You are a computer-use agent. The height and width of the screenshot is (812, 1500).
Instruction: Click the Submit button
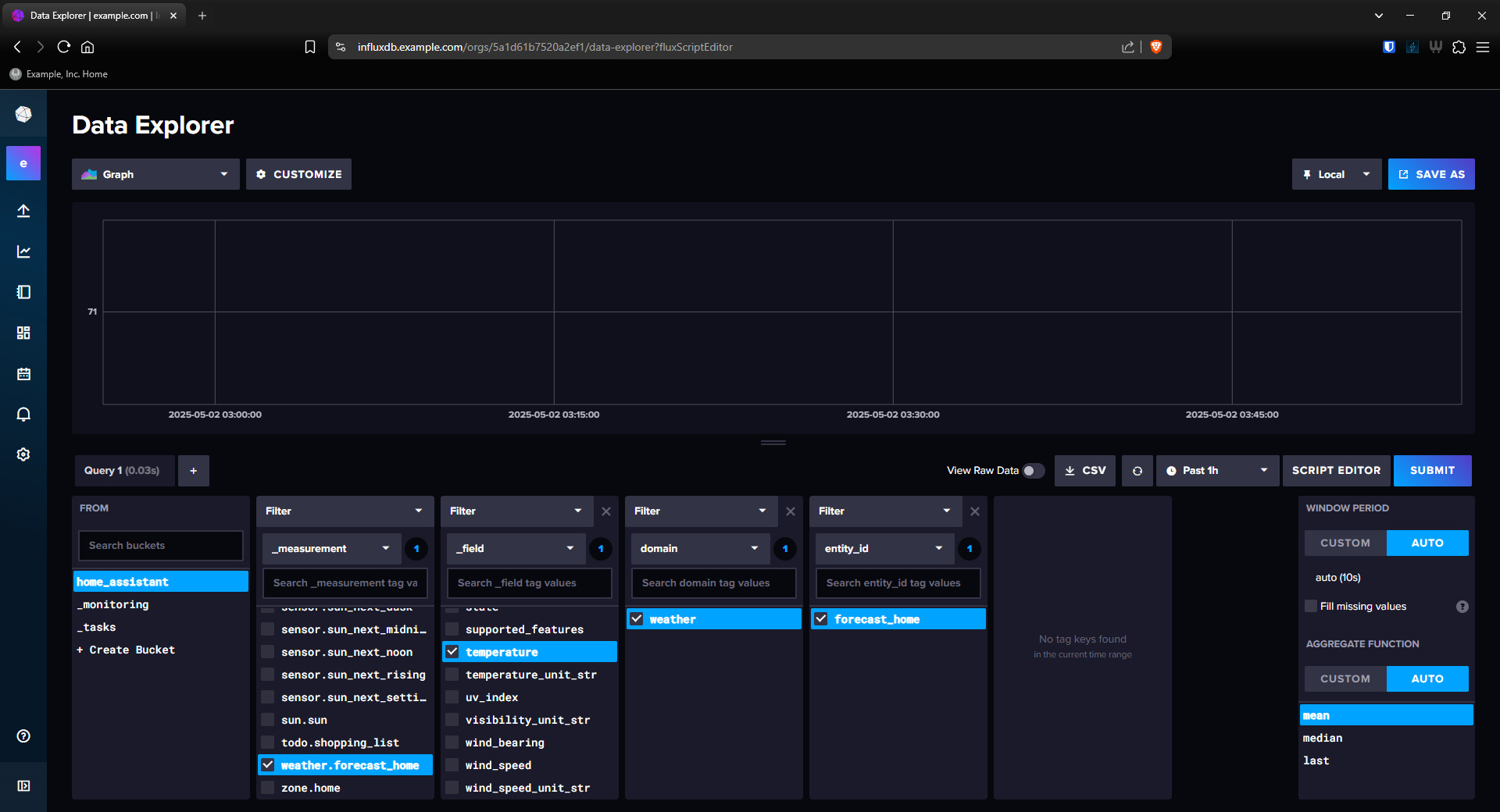point(1432,471)
